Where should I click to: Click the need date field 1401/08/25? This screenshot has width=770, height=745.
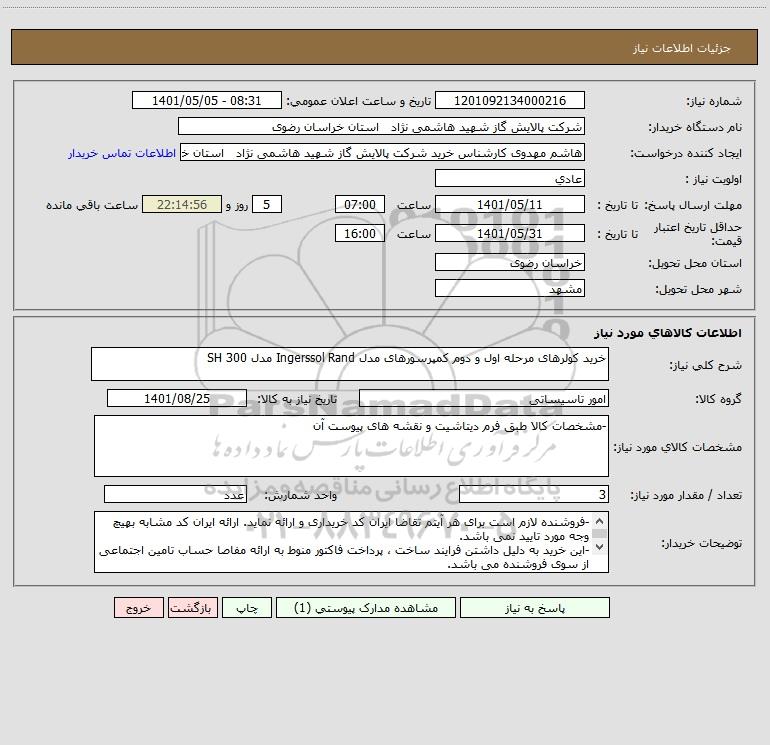tap(177, 398)
